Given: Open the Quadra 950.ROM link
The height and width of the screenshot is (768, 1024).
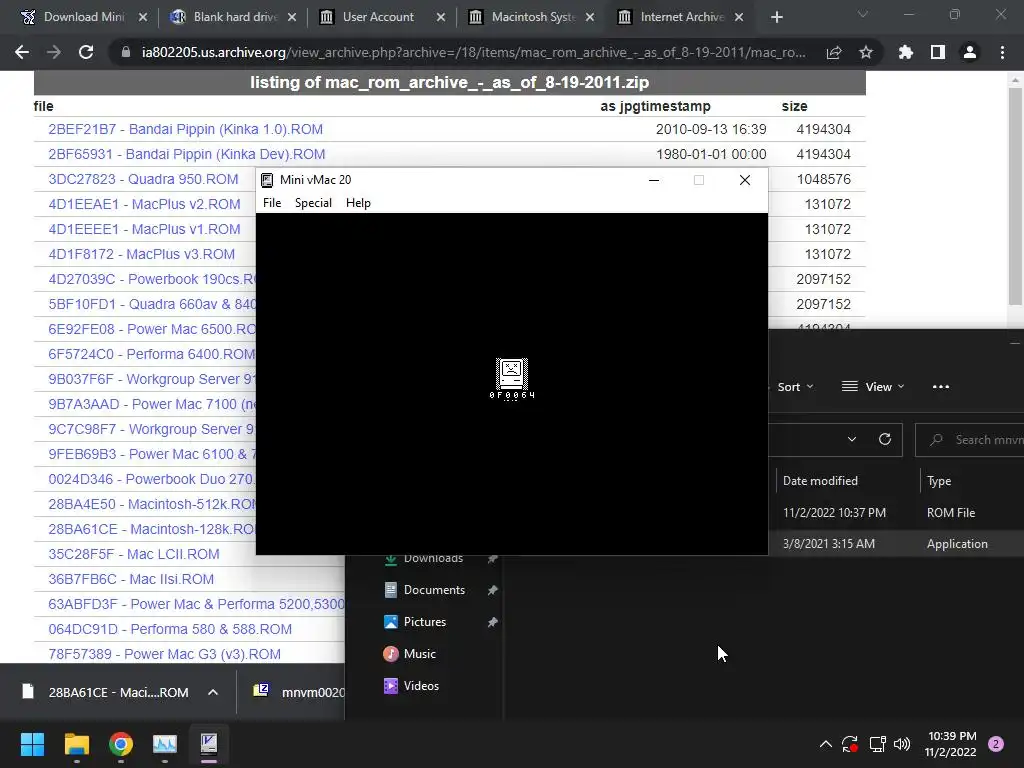Looking at the screenshot, I should (x=143, y=179).
